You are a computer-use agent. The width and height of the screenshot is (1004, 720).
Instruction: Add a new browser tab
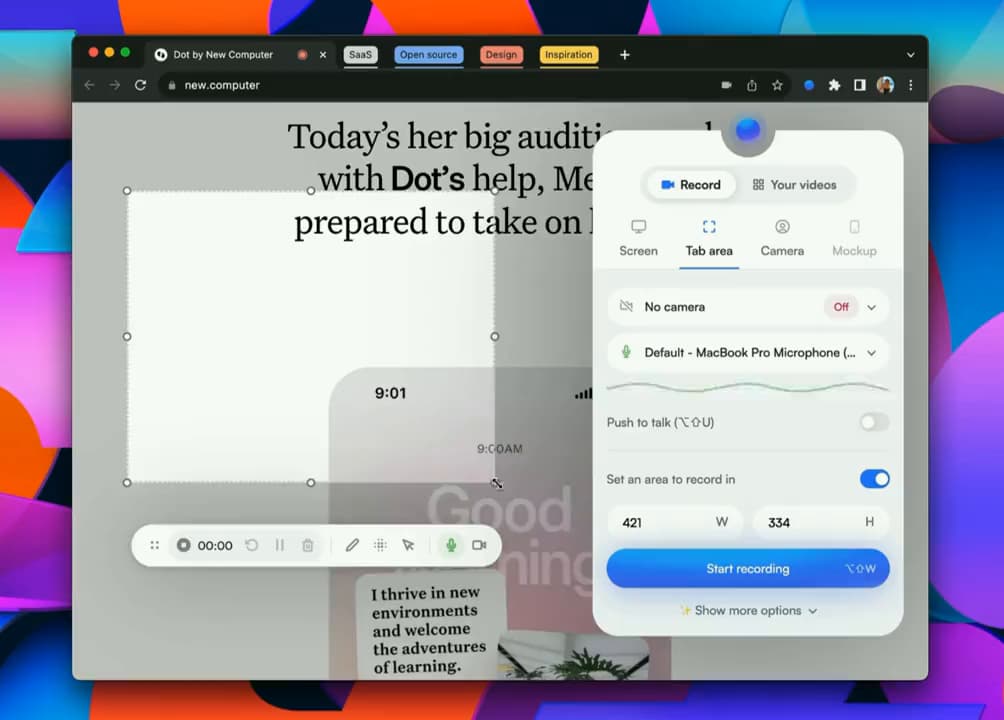coord(624,55)
